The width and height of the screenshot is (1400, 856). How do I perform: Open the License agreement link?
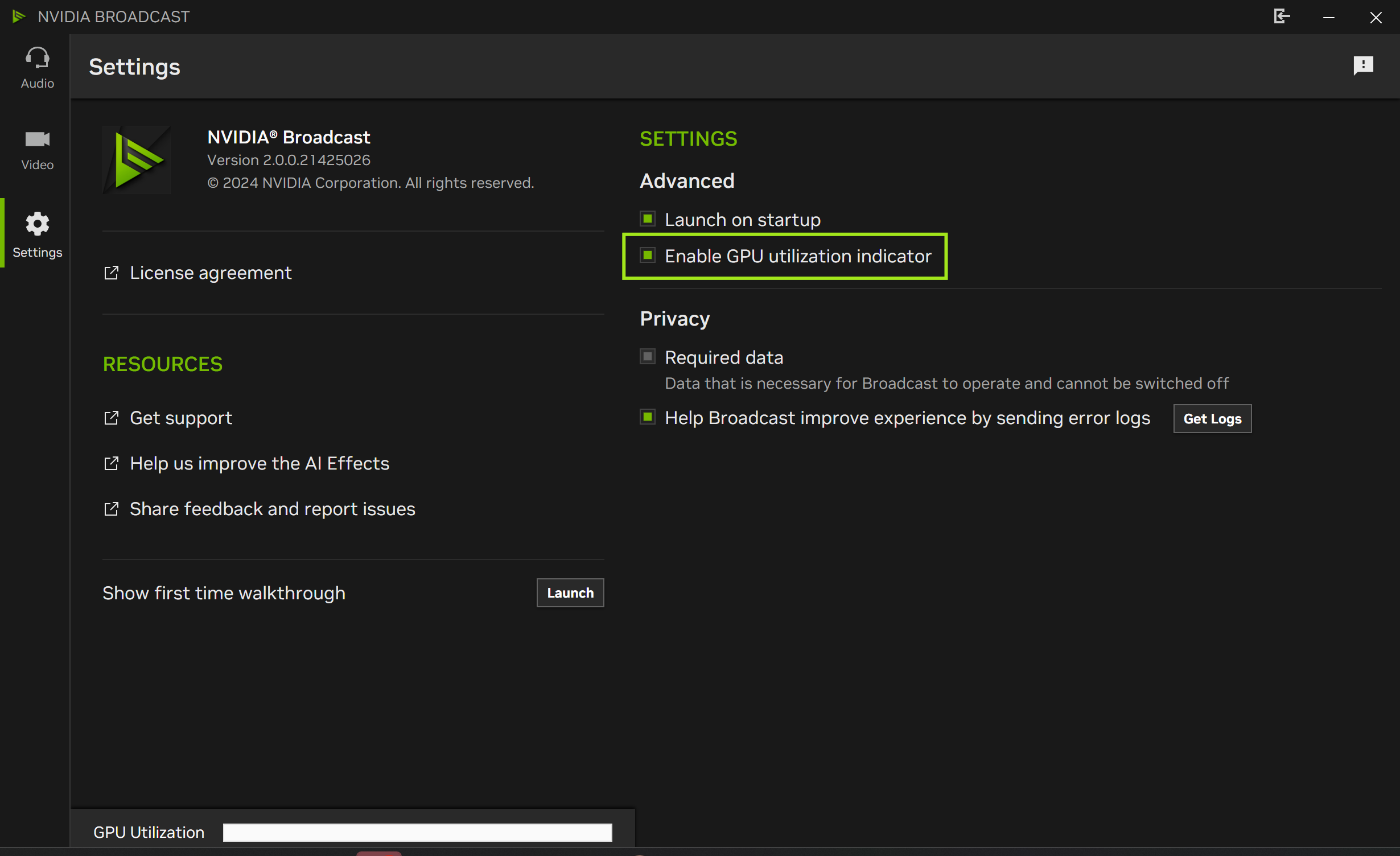[x=211, y=273]
